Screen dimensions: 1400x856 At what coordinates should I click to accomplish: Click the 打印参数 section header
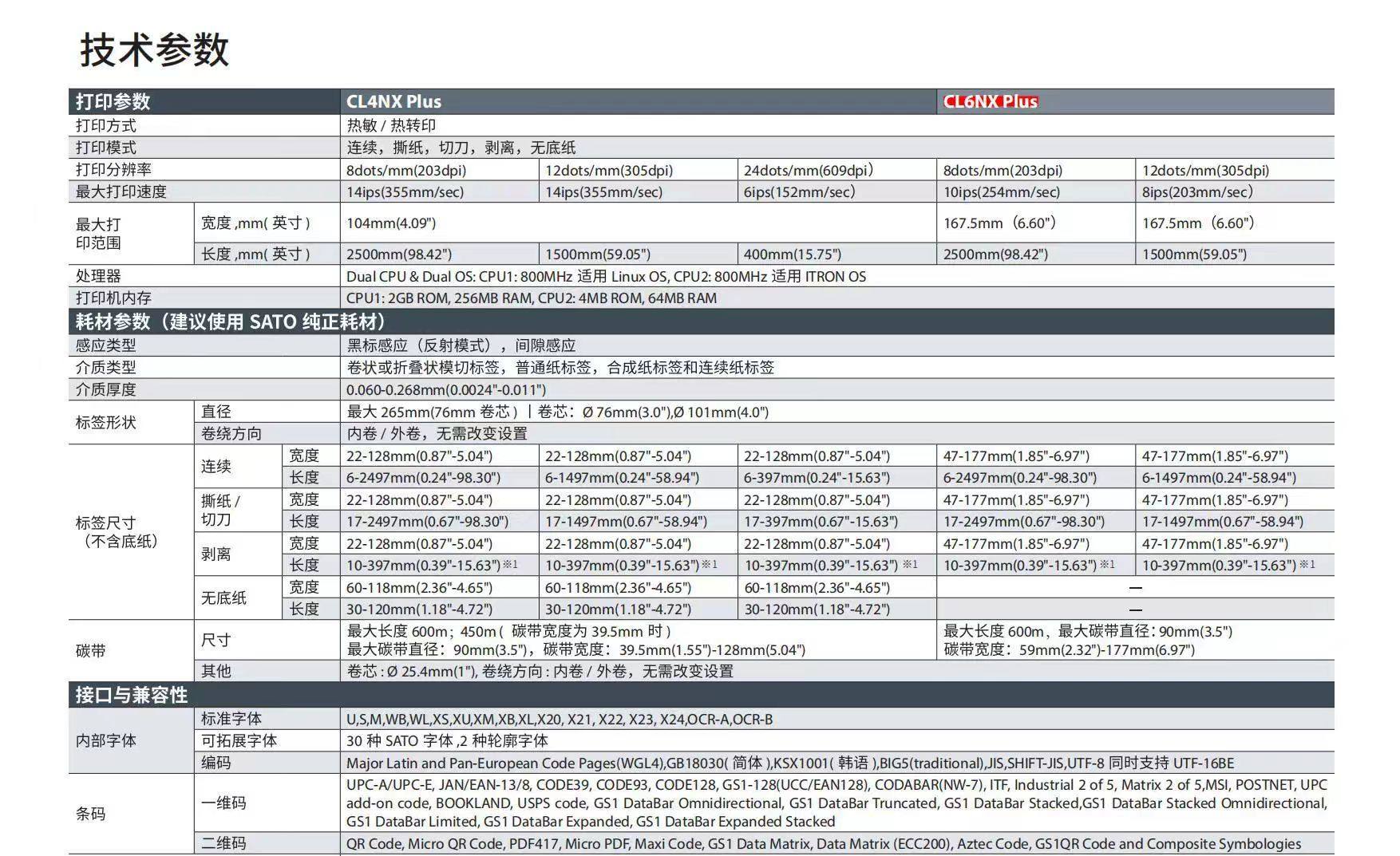click(113, 101)
